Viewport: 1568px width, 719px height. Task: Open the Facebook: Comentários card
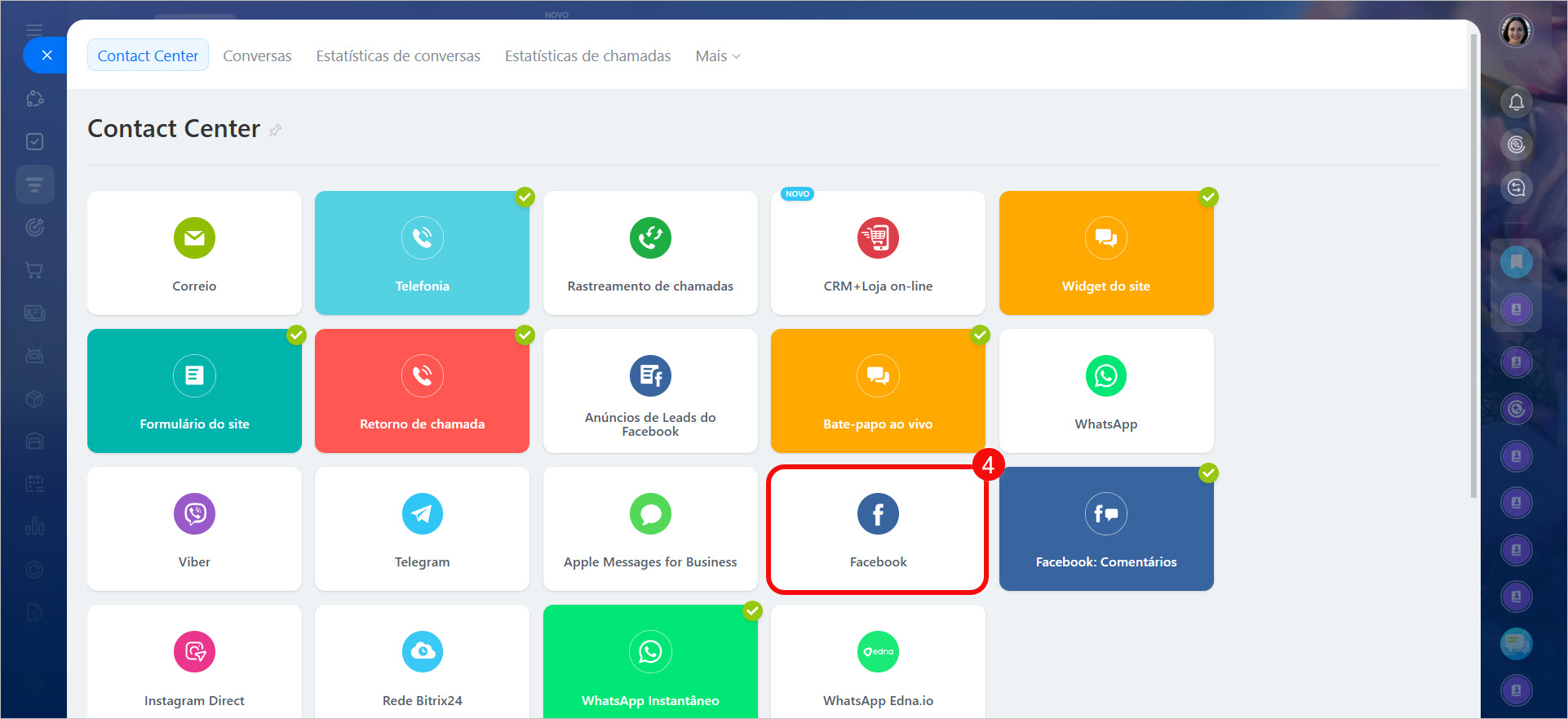click(1106, 529)
